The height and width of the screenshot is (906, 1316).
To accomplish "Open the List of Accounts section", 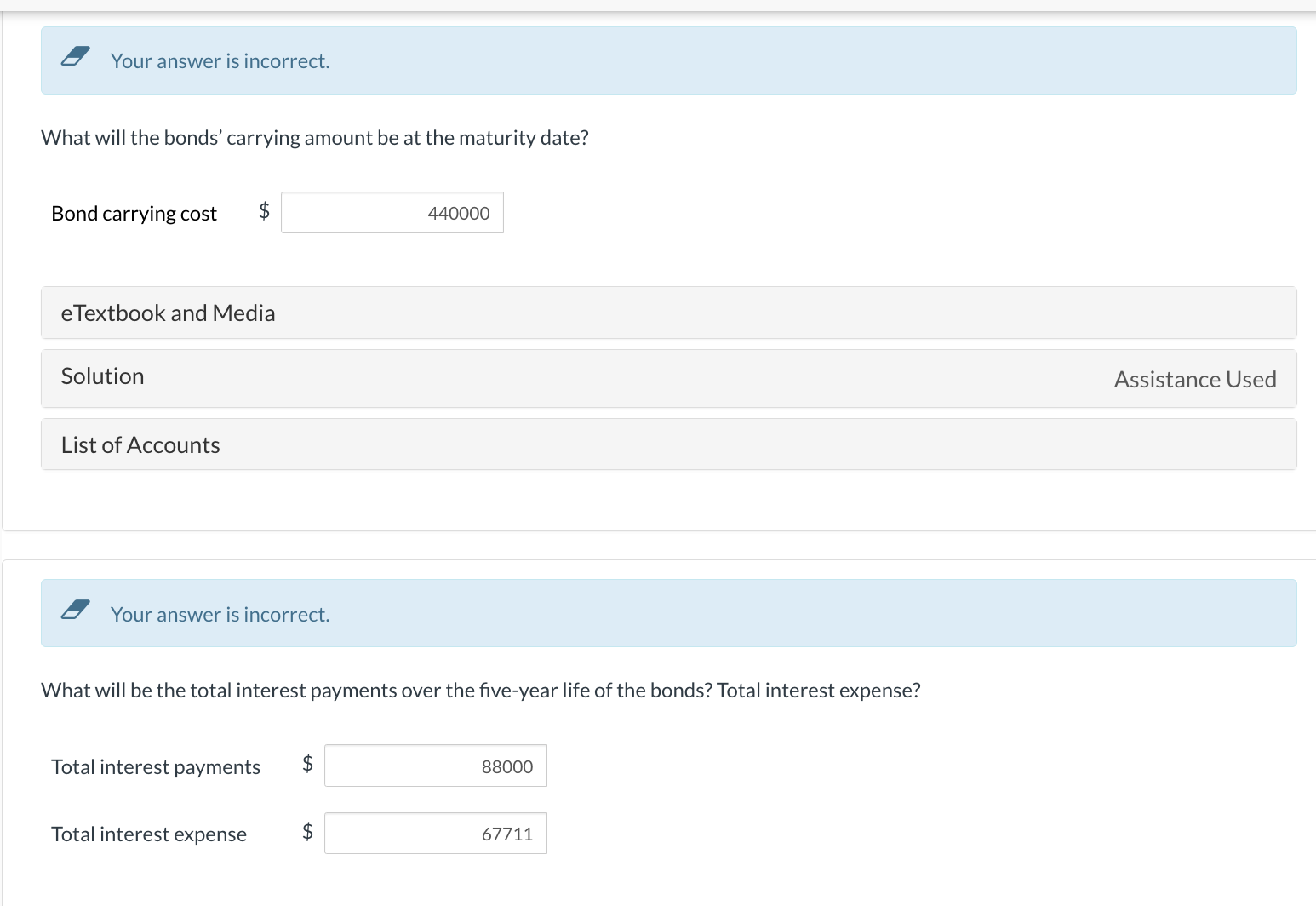I will (140, 445).
